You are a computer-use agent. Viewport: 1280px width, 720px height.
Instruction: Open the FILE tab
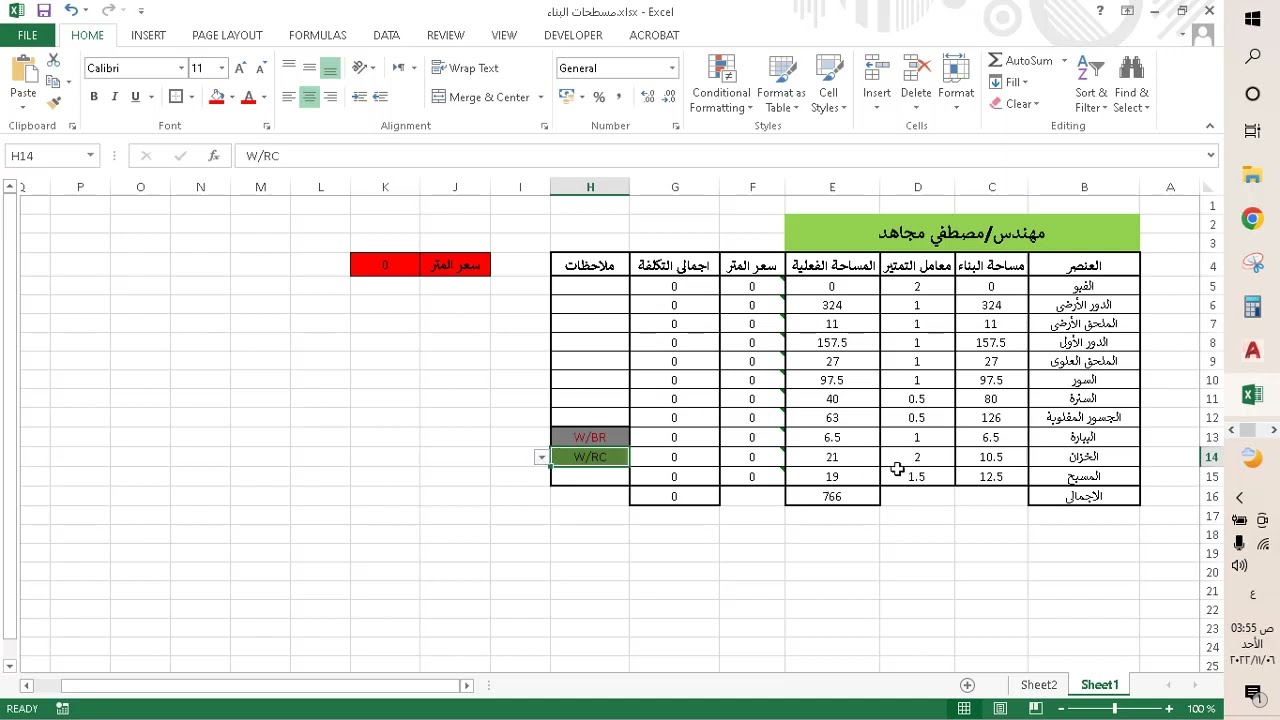[x=28, y=35]
